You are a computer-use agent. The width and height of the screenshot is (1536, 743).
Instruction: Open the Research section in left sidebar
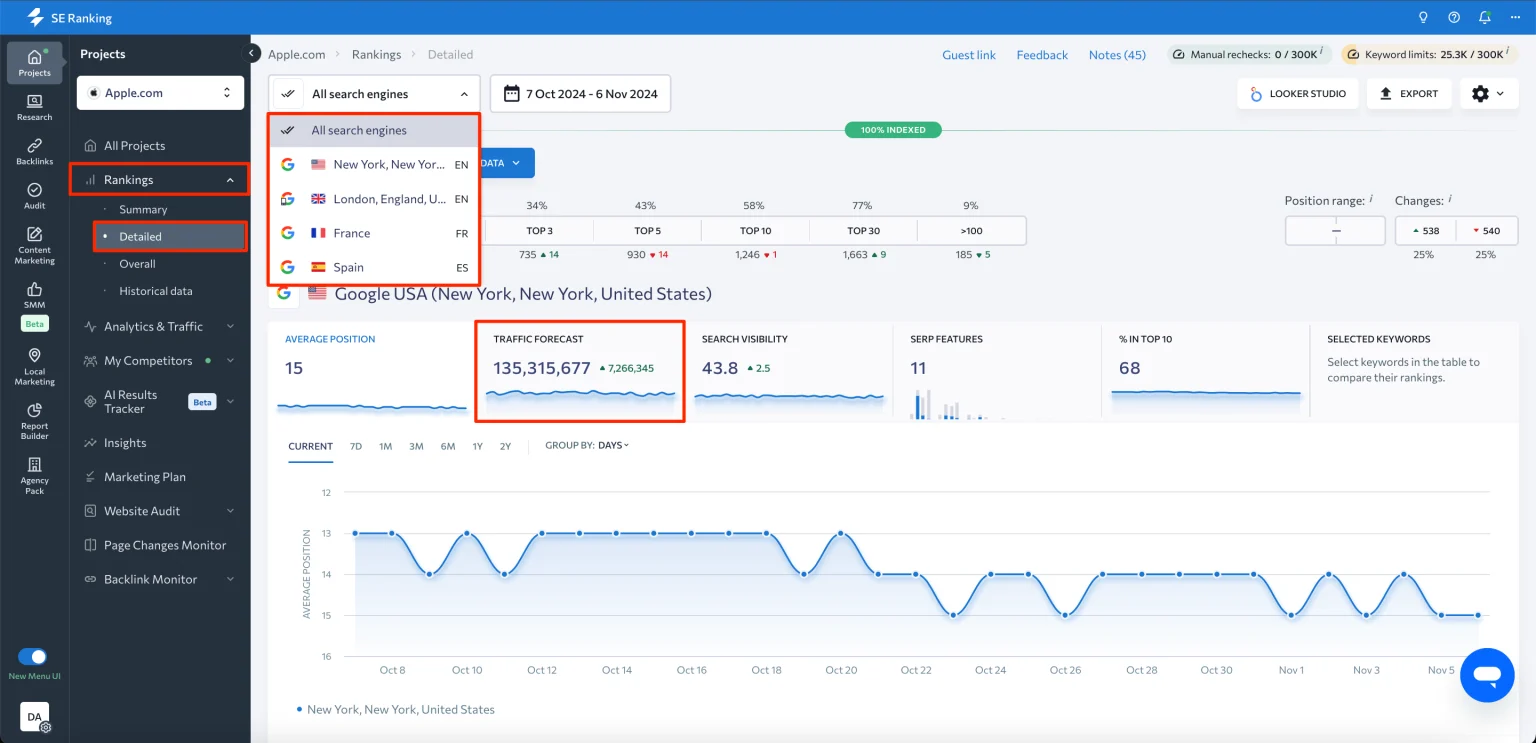pos(34,106)
